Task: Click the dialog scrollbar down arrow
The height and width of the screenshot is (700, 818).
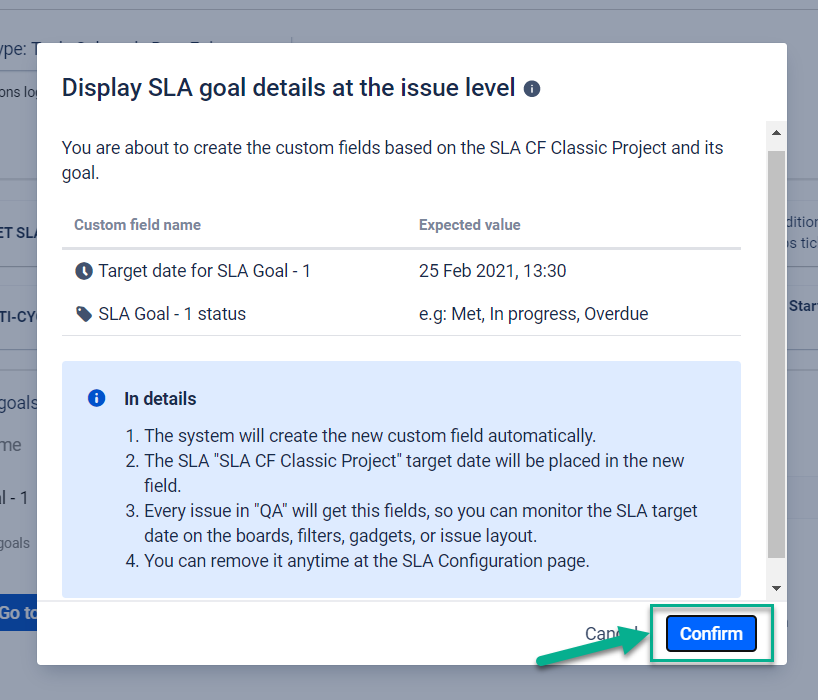Action: click(776, 588)
